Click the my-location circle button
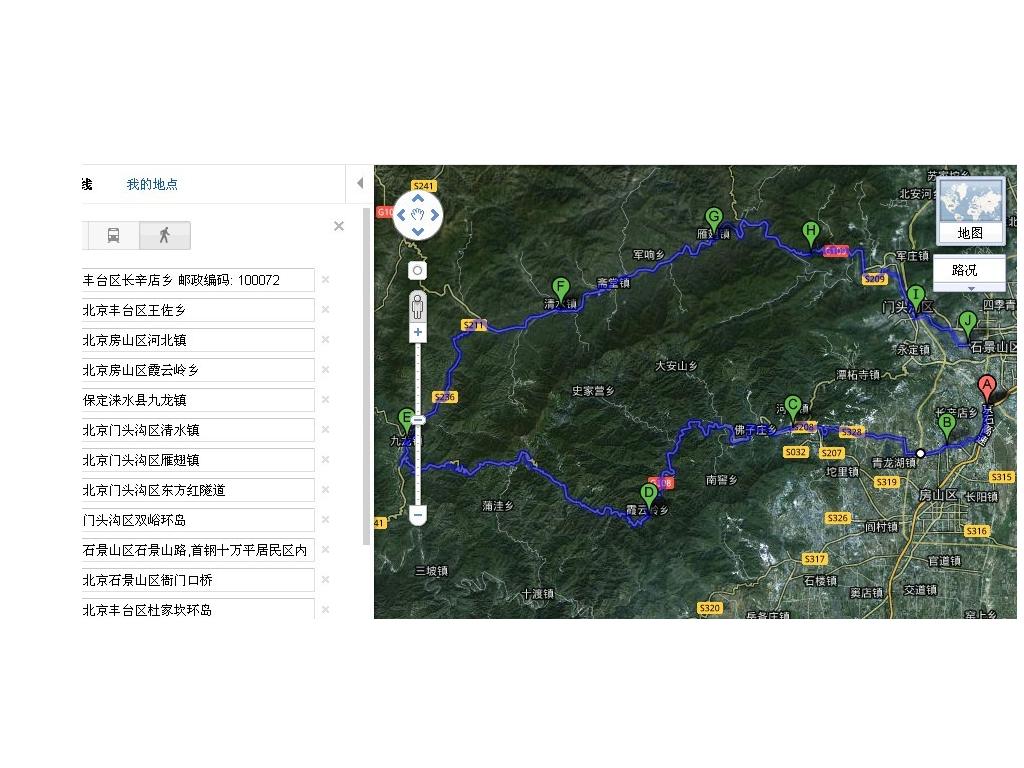Screen dimensions: 1024x768 [418, 271]
